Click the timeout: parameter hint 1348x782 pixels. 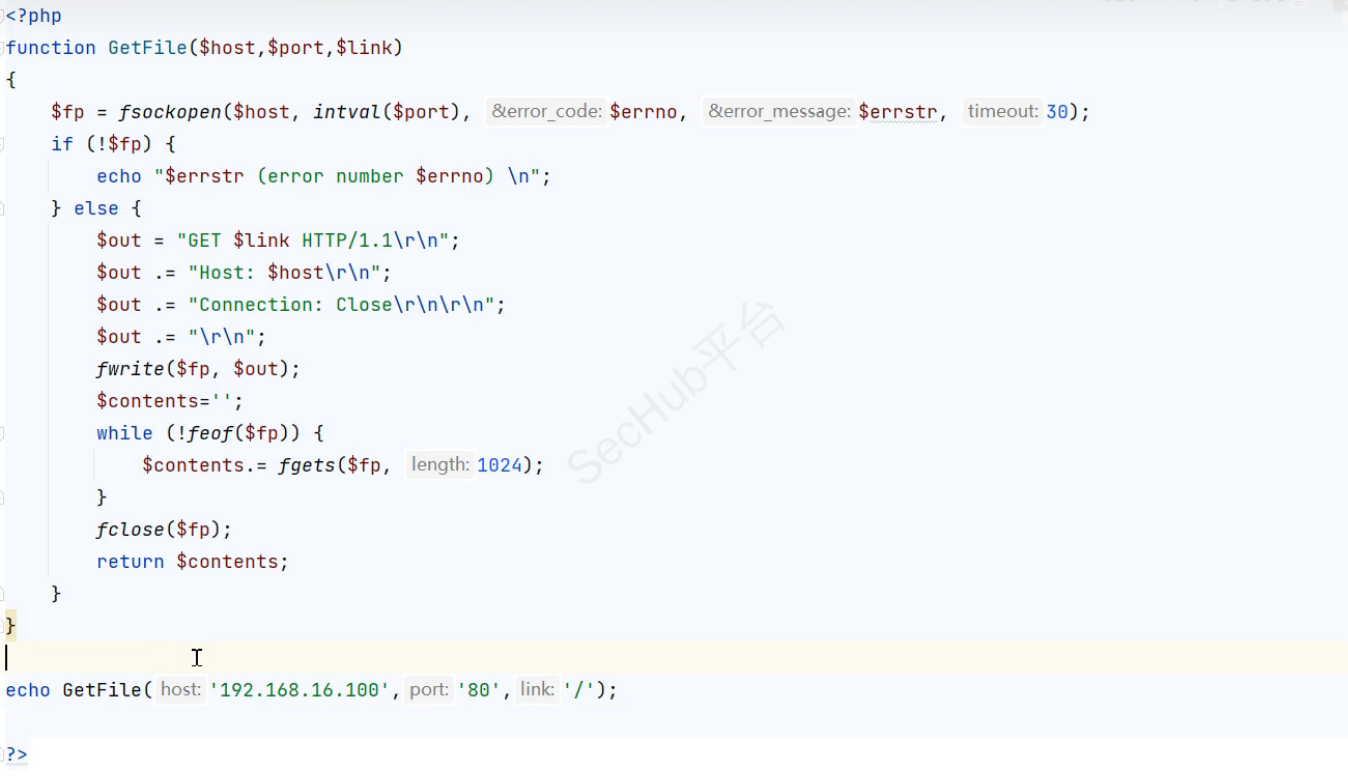point(1002,112)
